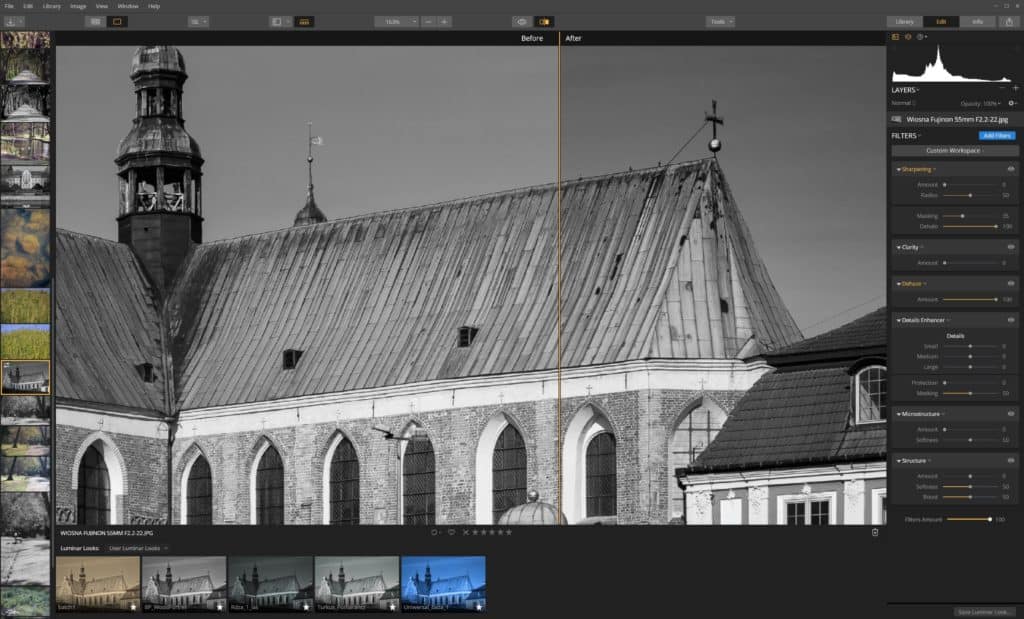Open the Image menu
Image resolution: width=1024 pixels, height=619 pixels.
78,6
